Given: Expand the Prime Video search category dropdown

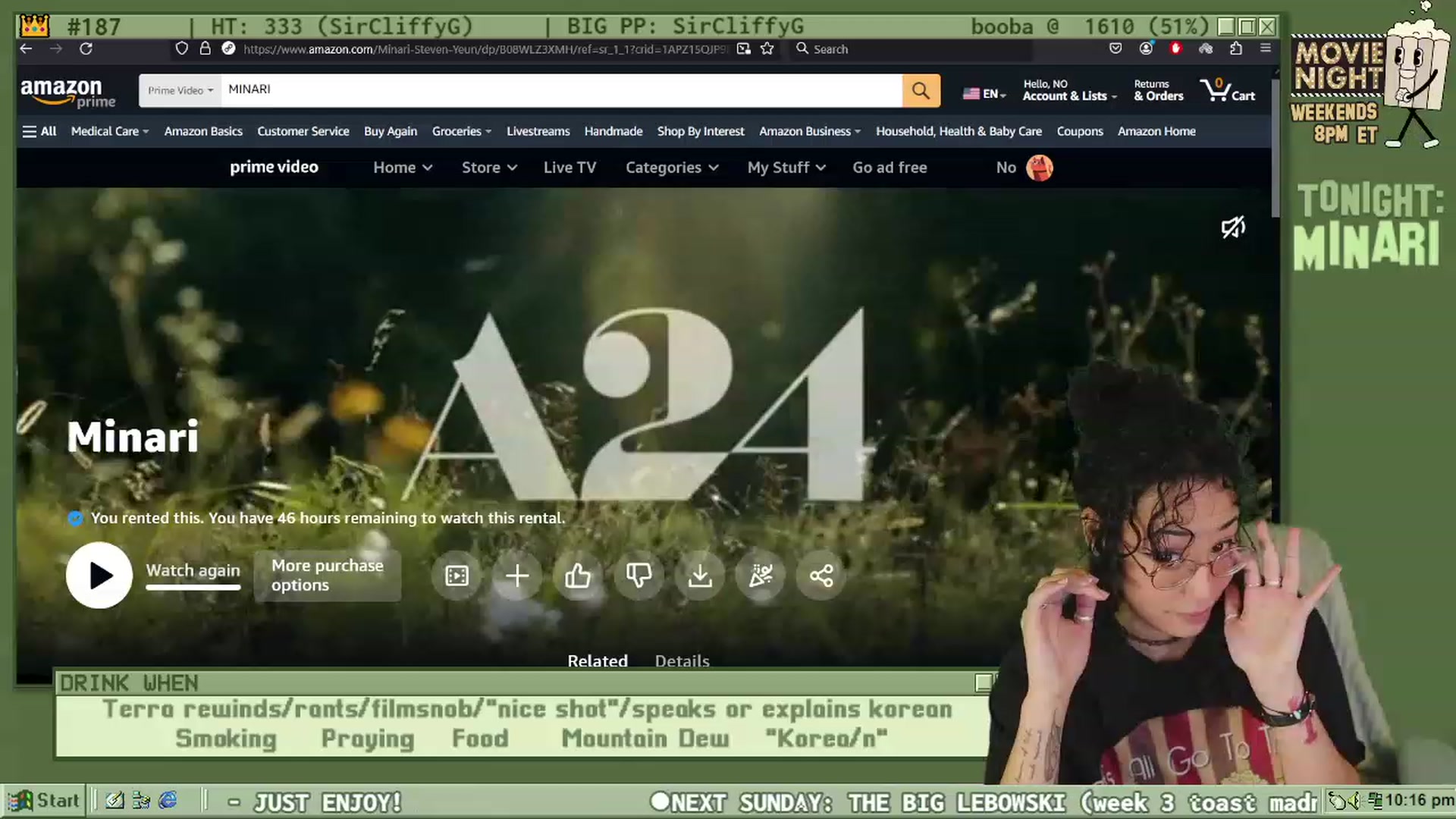Looking at the screenshot, I should (180, 90).
